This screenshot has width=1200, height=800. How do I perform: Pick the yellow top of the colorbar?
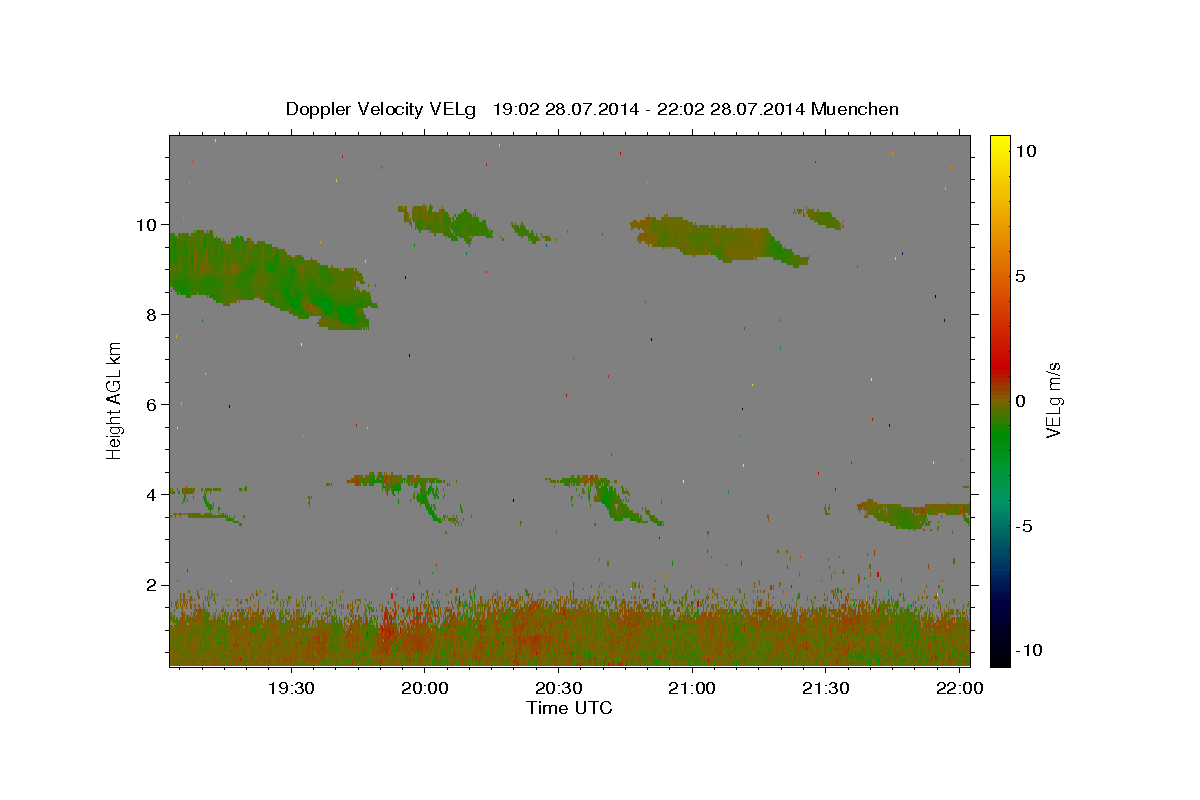pyautogui.click(x=999, y=145)
